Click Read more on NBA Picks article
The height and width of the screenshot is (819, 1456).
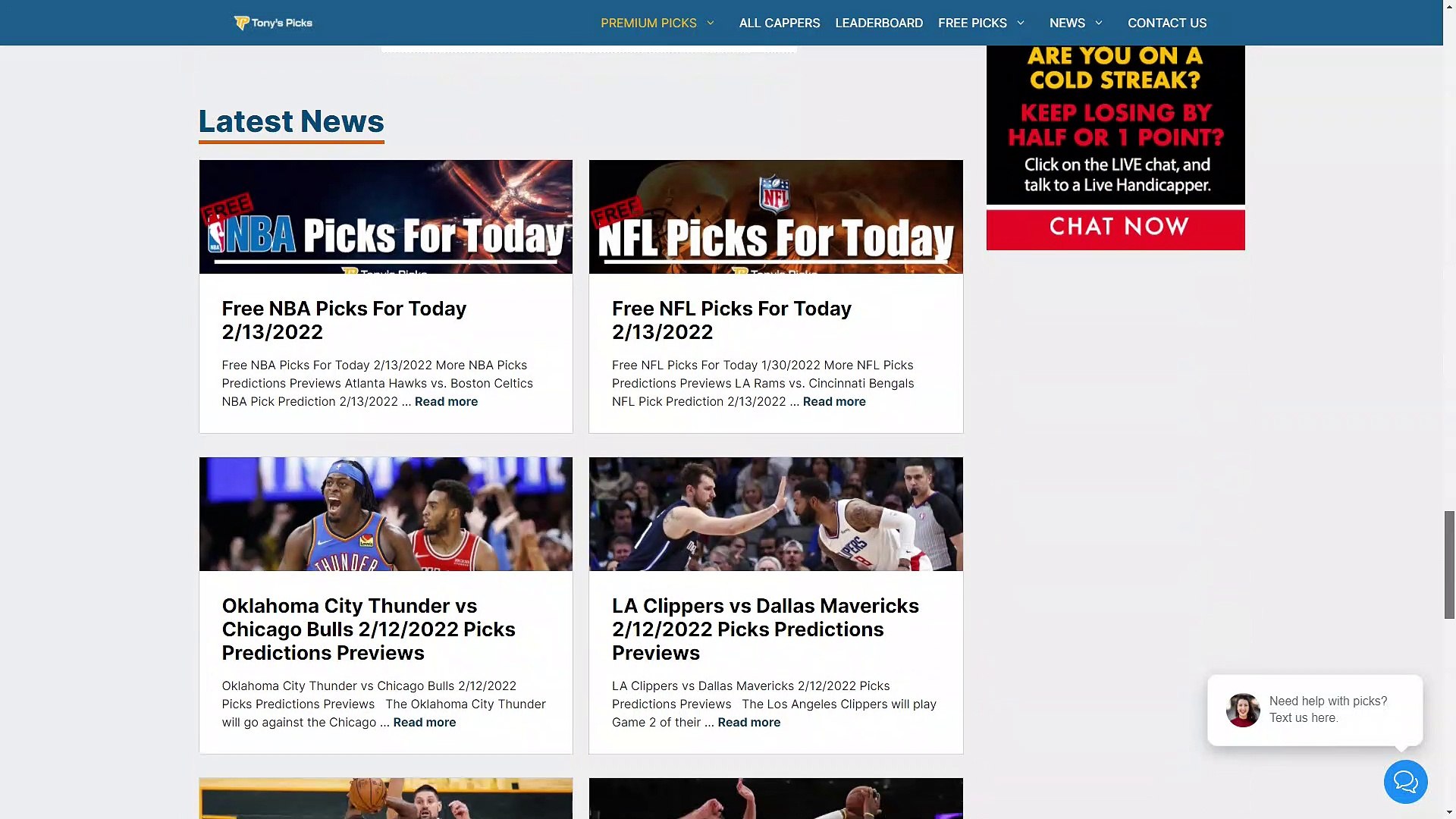(x=446, y=402)
